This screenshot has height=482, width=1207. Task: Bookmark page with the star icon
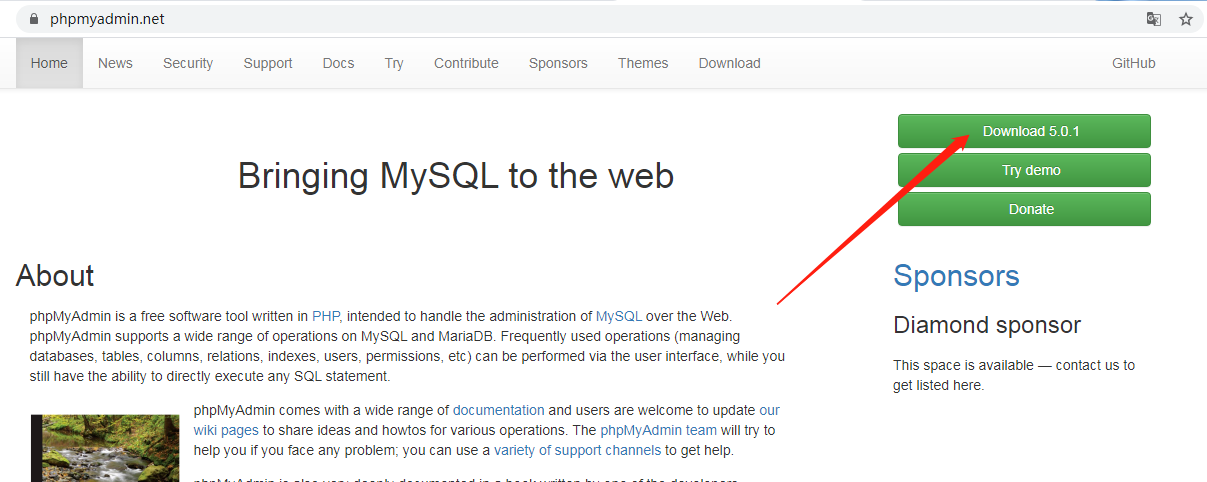(x=1186, y=19)
